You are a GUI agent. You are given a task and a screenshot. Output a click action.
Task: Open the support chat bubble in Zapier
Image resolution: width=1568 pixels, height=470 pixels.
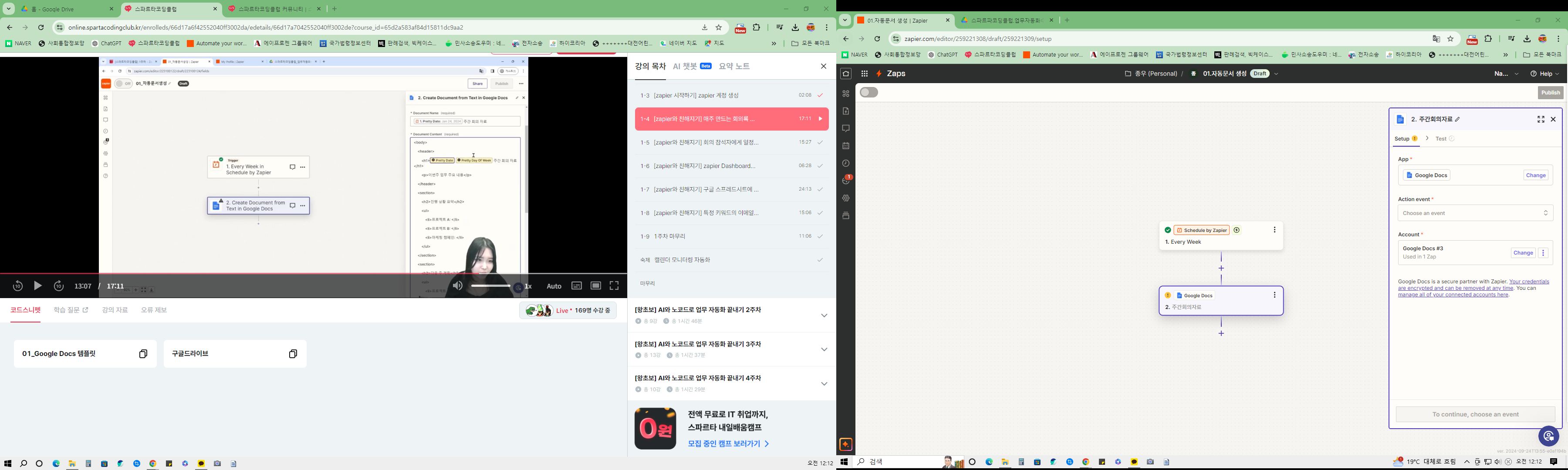tap(1548, 436)
